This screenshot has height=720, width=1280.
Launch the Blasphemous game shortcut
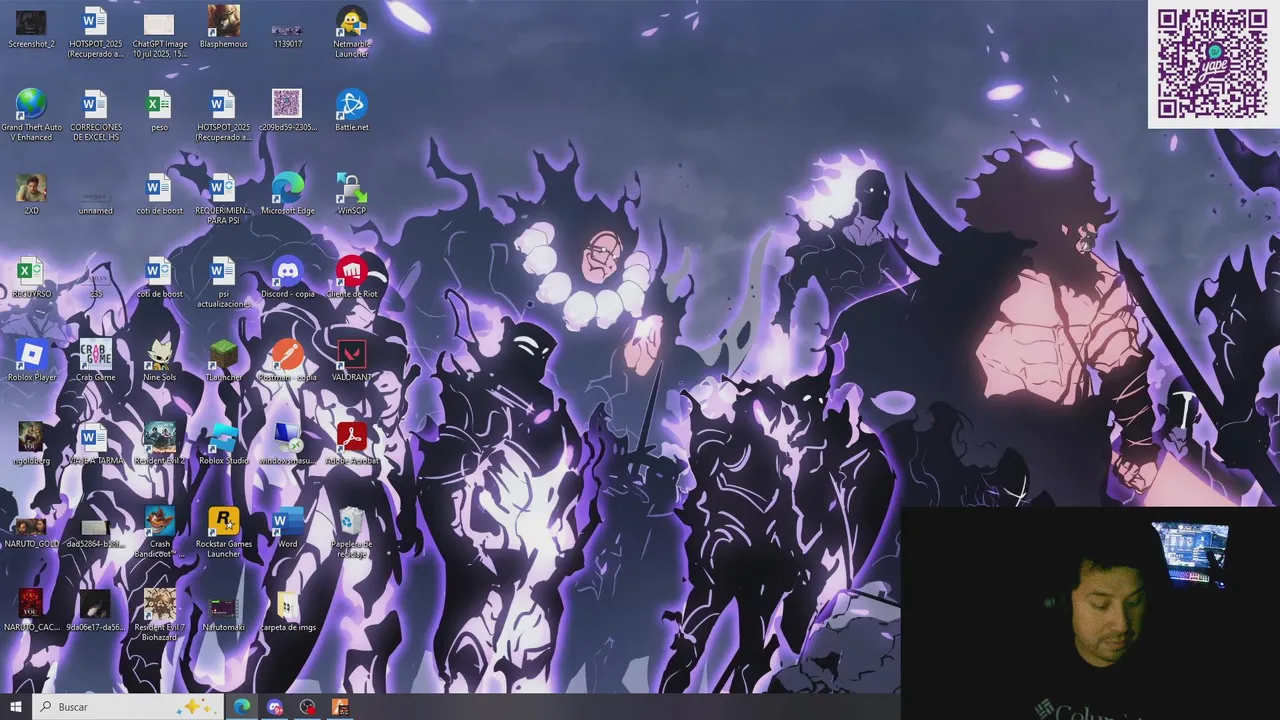point(223,28)
